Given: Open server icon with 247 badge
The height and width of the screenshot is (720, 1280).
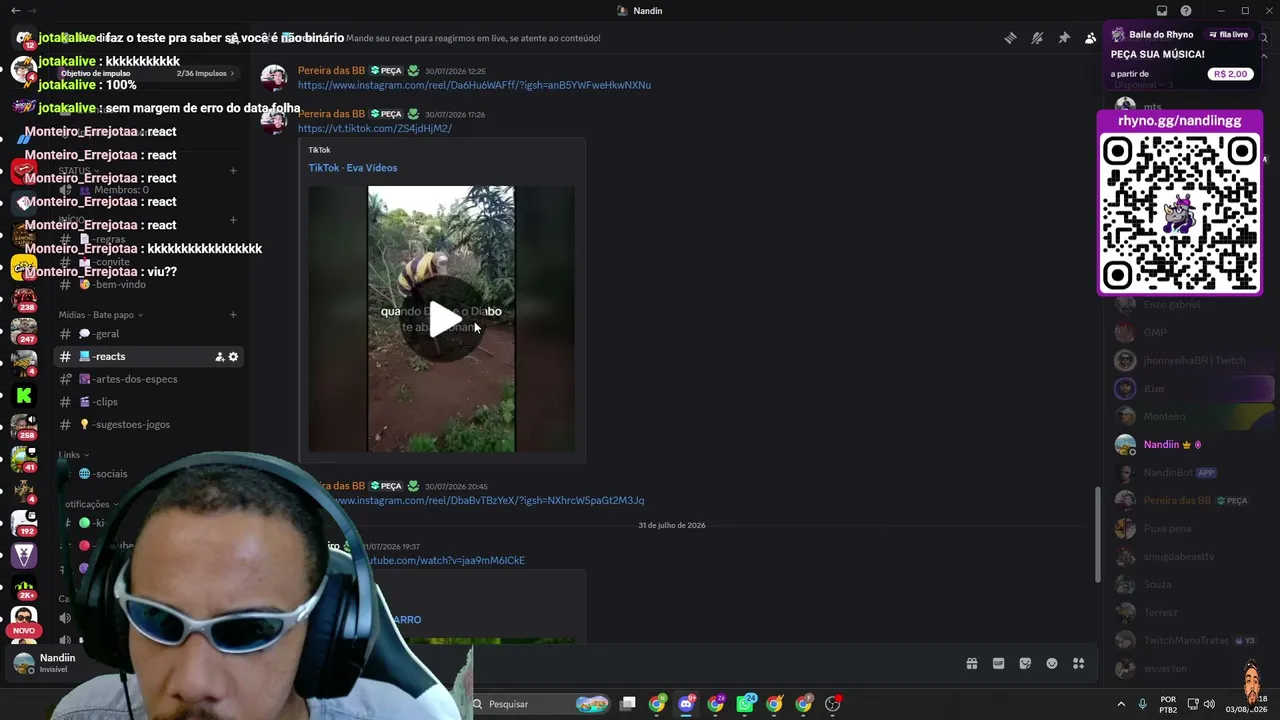Looking at the screenshot, I should 24,331.
